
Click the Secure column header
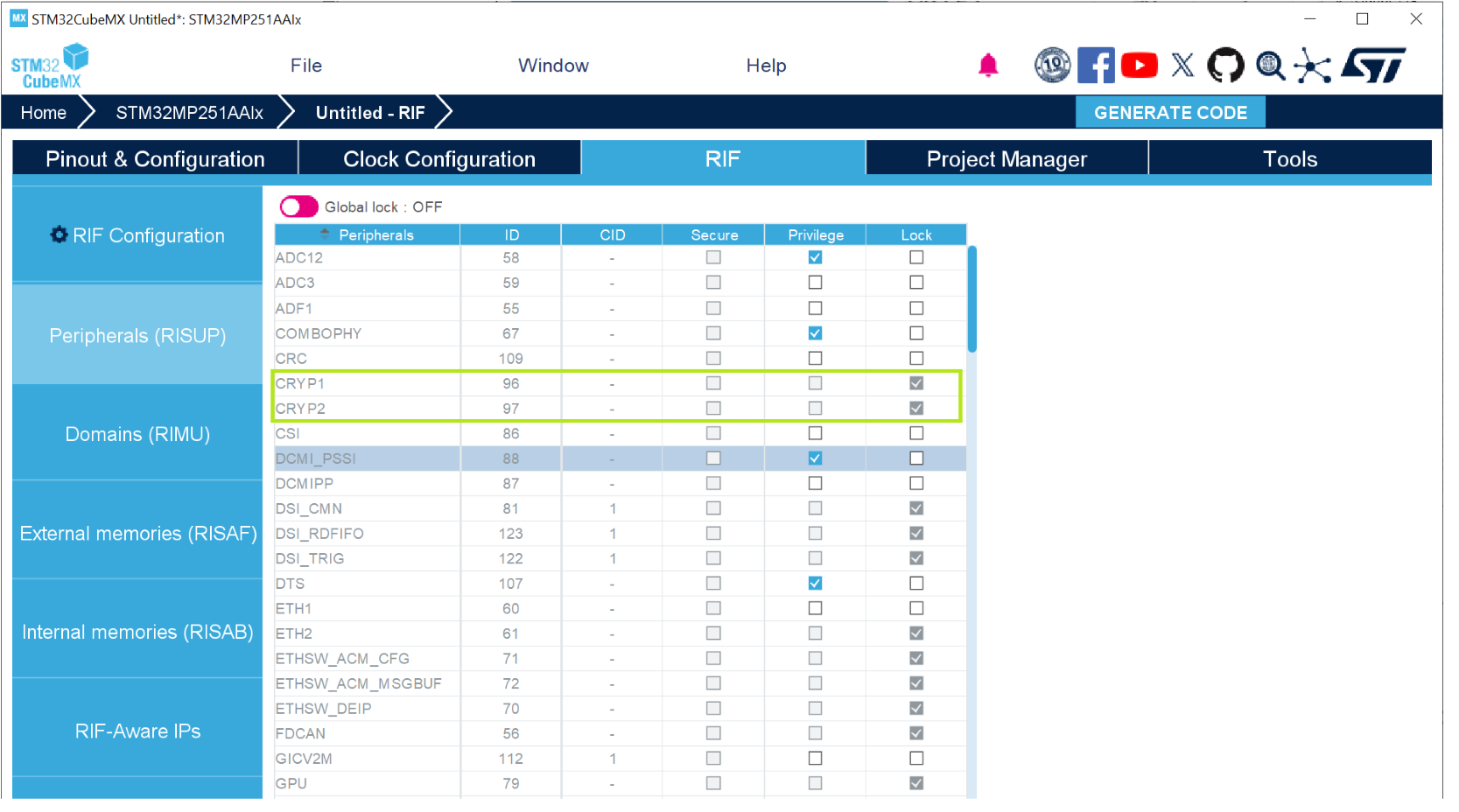click(714, 234)
